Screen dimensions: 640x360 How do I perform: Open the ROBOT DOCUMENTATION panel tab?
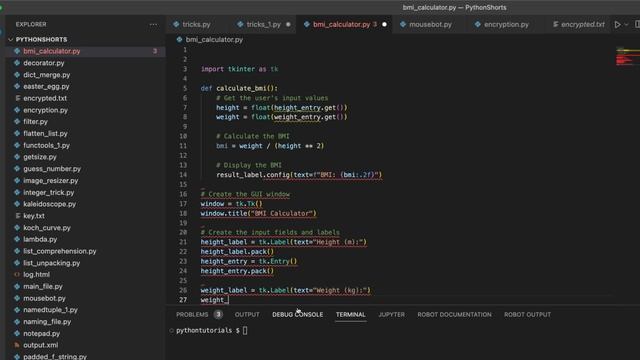454,315
